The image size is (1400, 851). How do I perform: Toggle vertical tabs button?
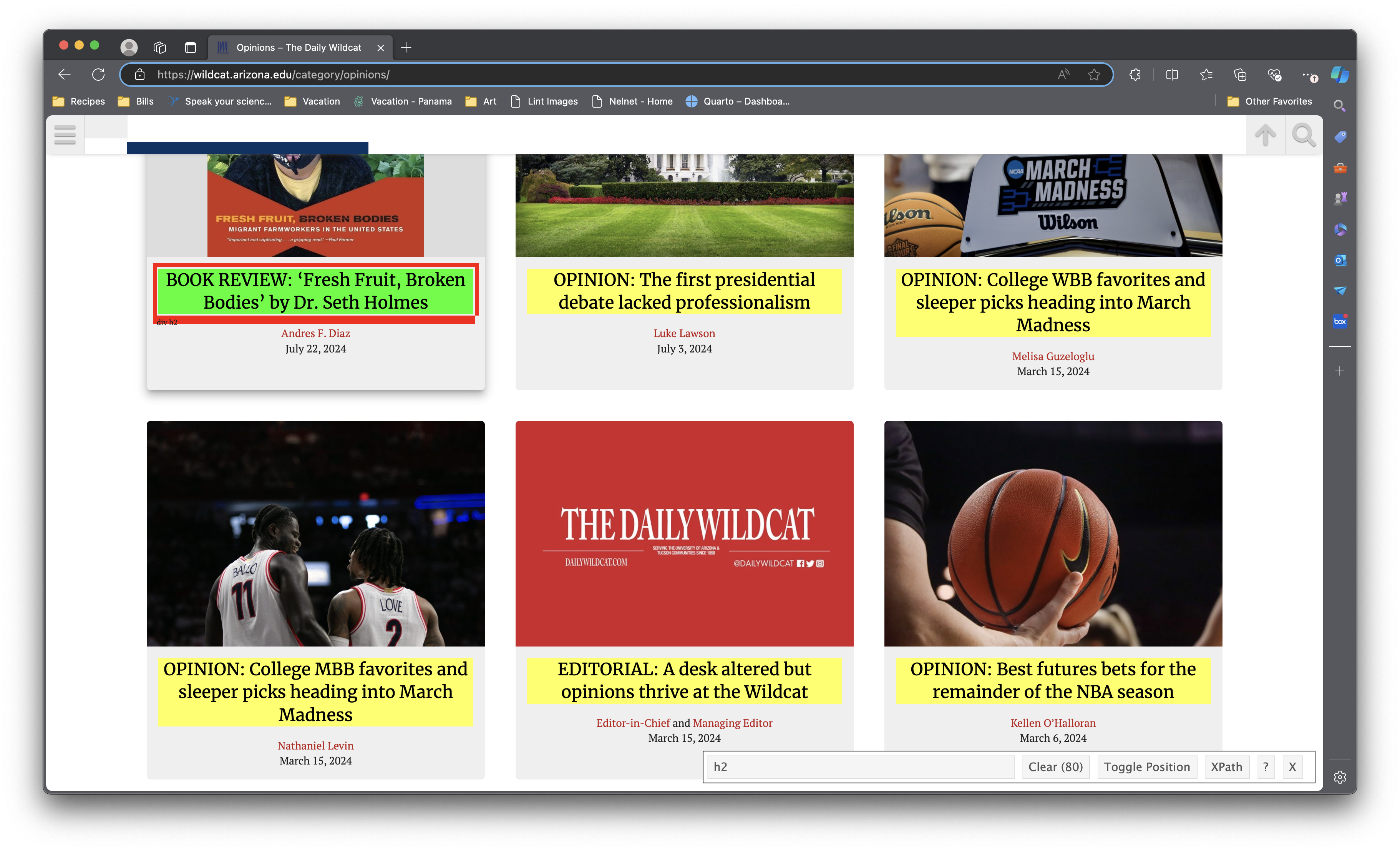click(190, 47)
